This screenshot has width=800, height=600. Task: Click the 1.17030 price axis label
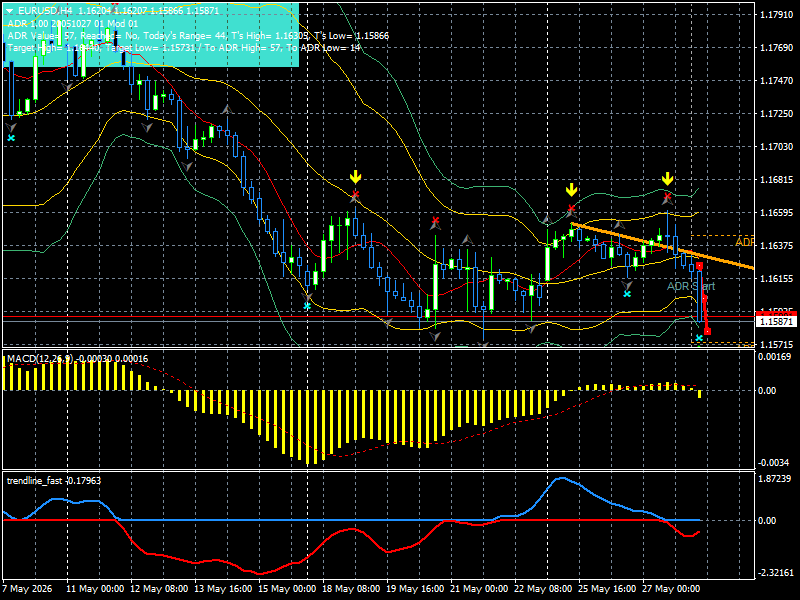776,147
